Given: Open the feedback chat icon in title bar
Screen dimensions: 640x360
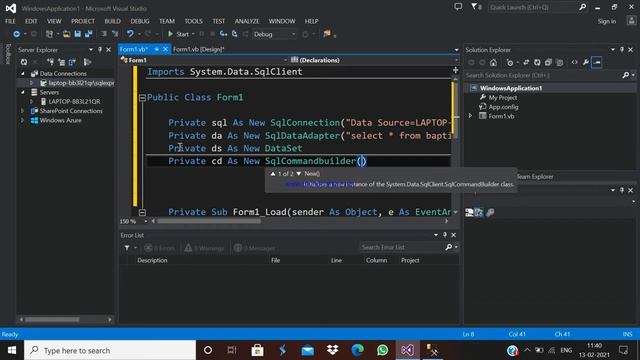Looking at the screenshot, I should pyautogui.click(x=458, y=7).
